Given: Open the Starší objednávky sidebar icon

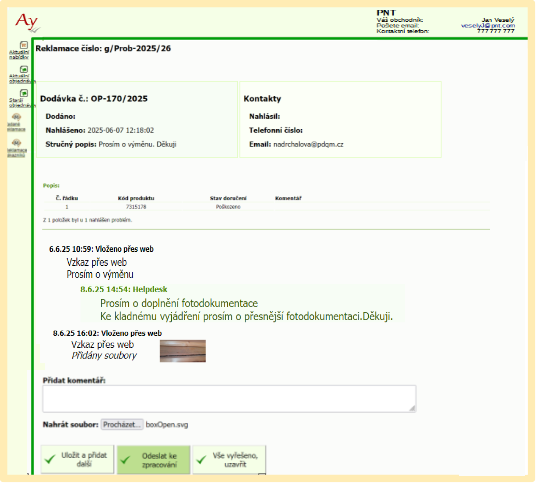Looking at the screenshot, I should pyautogui.click(x=24, y=93).
